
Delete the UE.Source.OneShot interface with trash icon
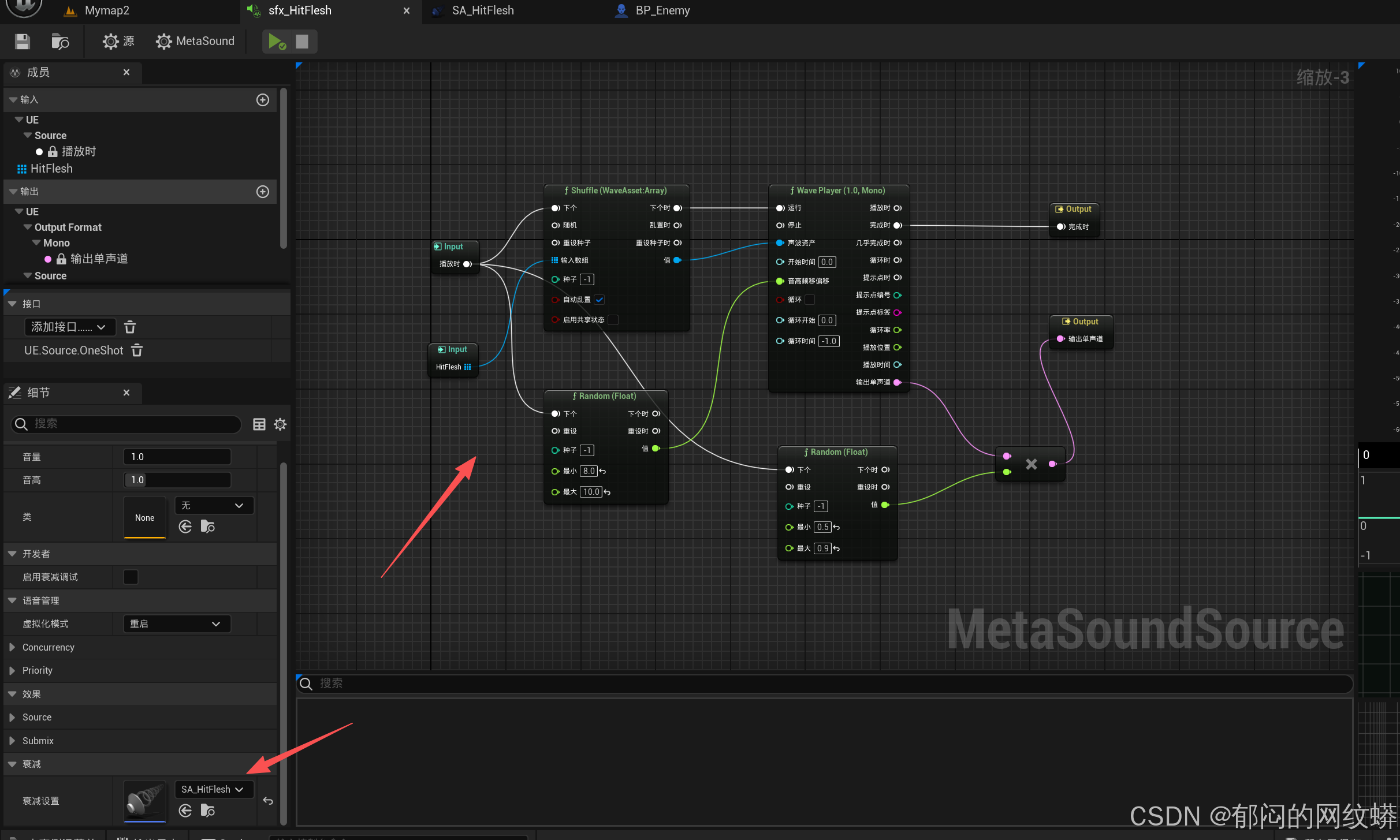click(x=137, y=350)
